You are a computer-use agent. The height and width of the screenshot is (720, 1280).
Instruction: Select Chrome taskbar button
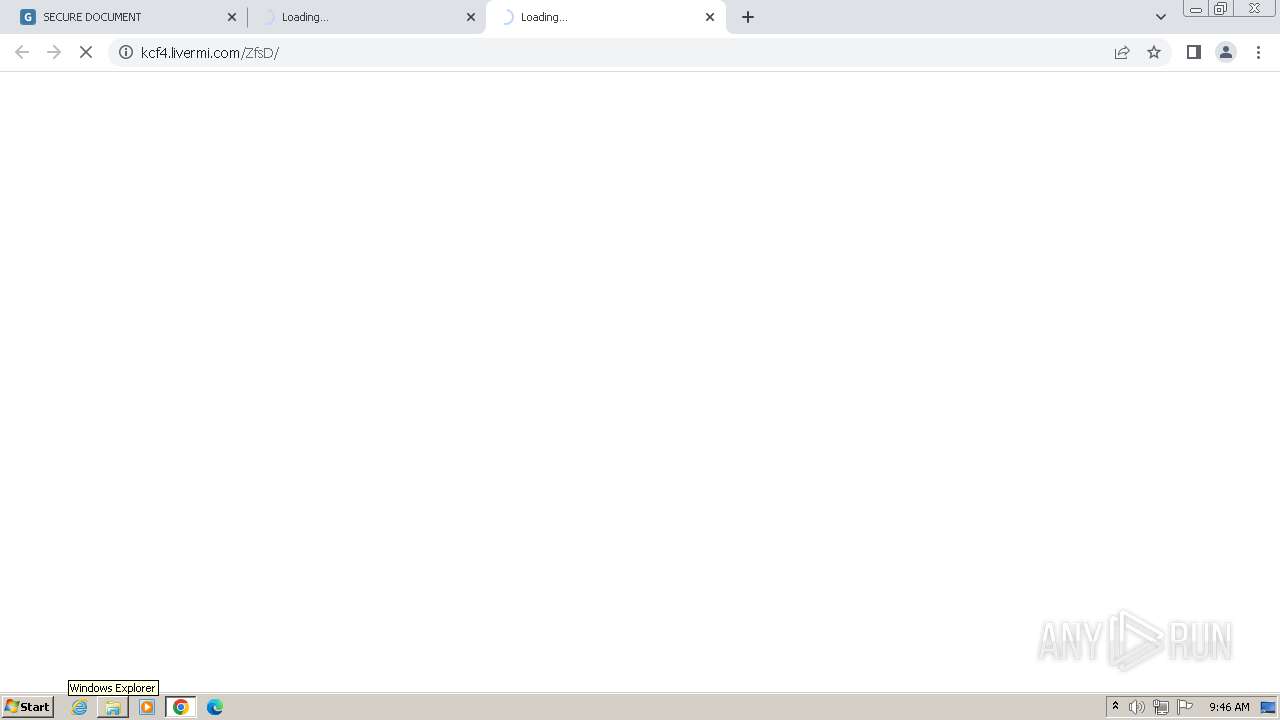[x=181, y=707]
